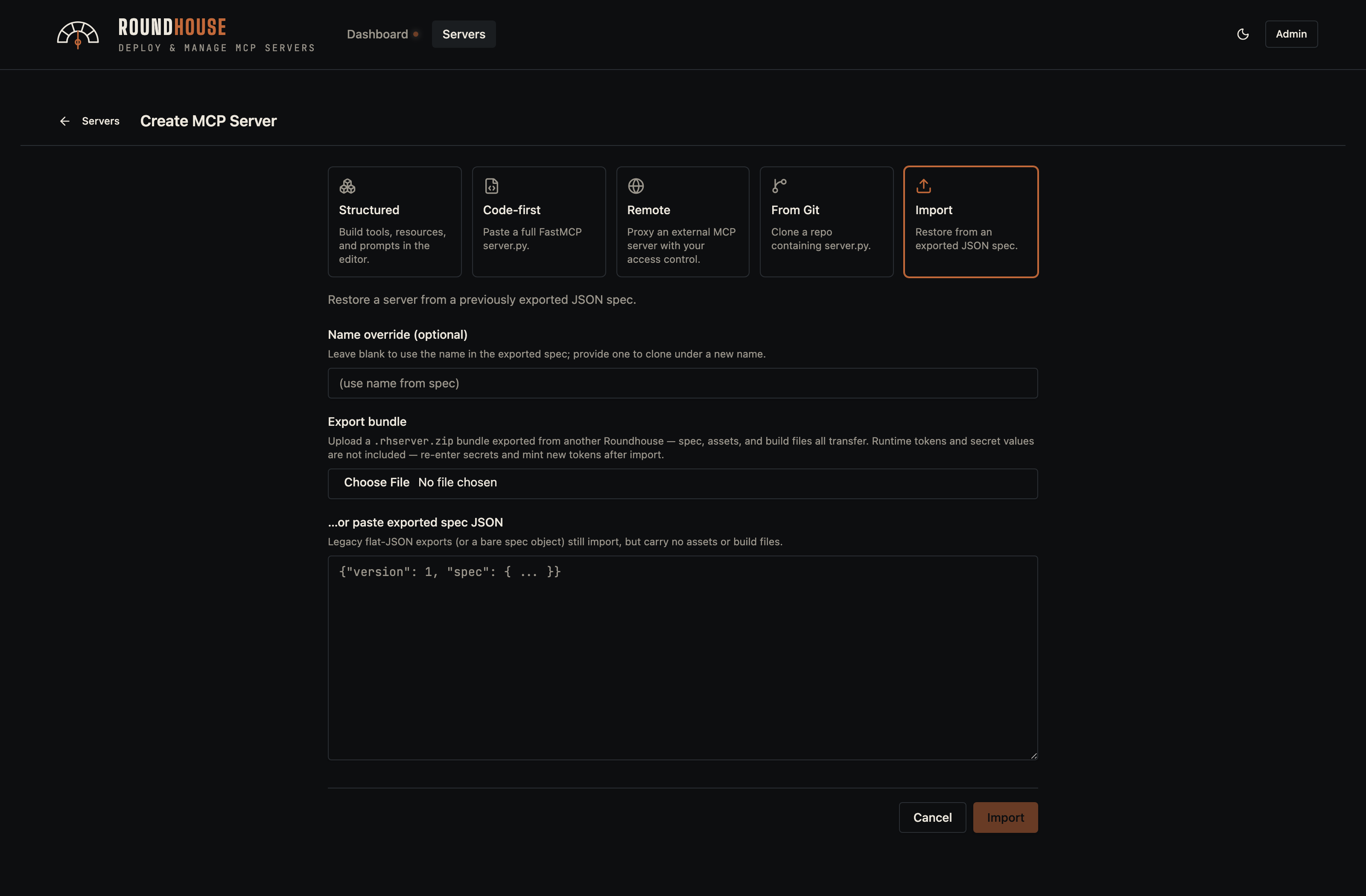The image size is (1366, 896).
Task: Open the Admin account button
Action: pyautogui.click(x=1291, y=35)
